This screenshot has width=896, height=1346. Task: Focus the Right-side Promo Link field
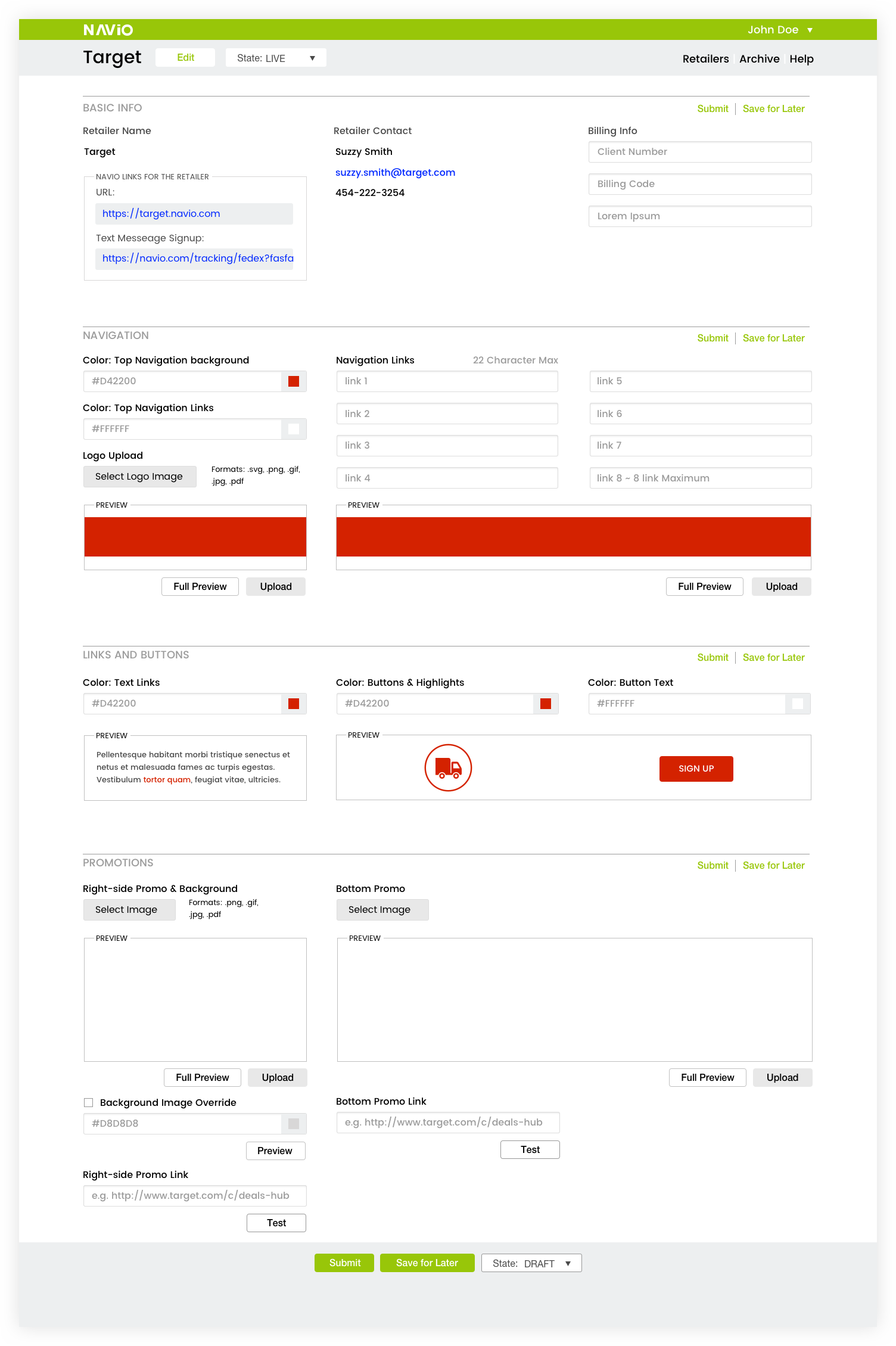(195, 1196)
